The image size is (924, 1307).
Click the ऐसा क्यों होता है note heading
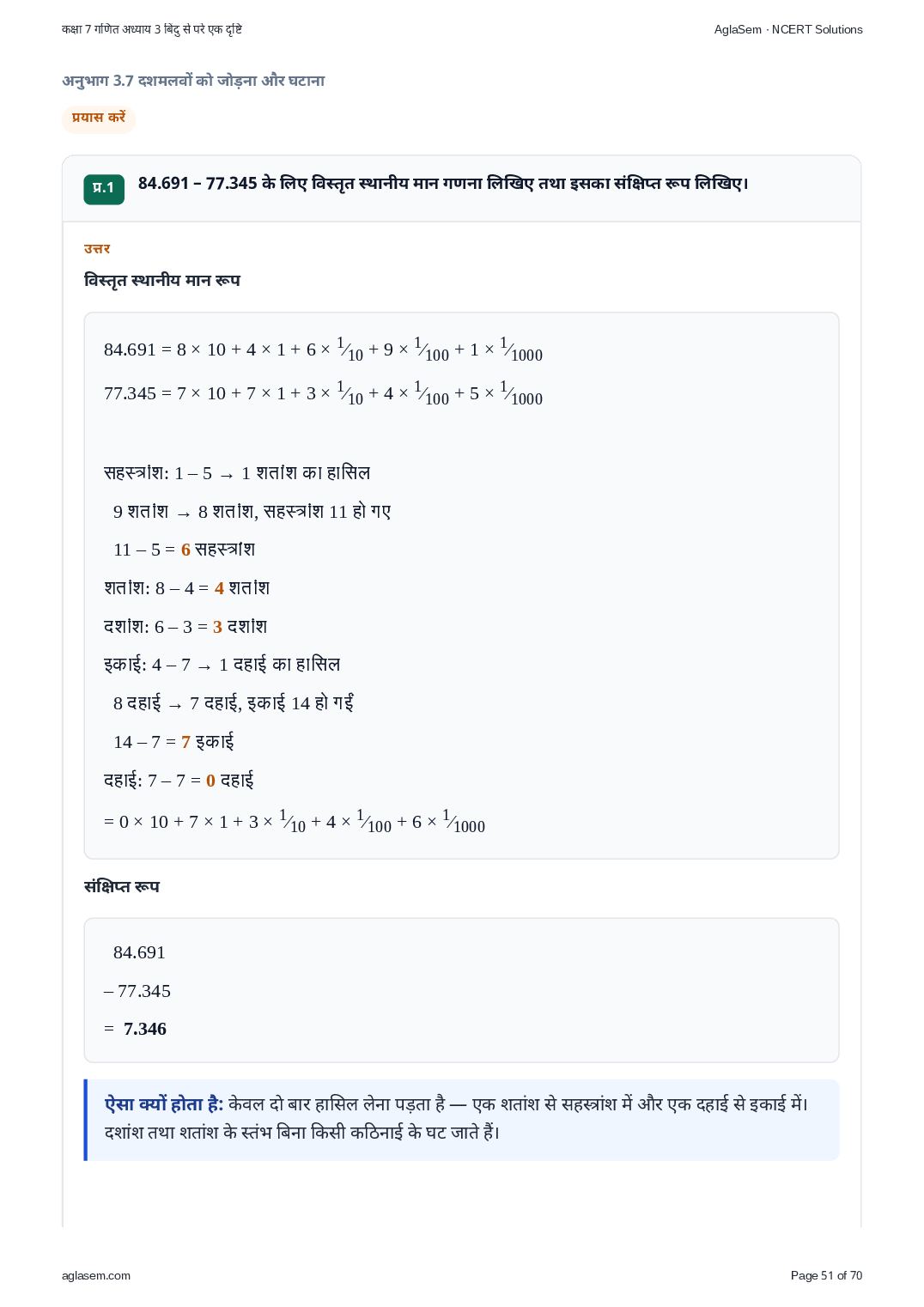(164, 1104)
